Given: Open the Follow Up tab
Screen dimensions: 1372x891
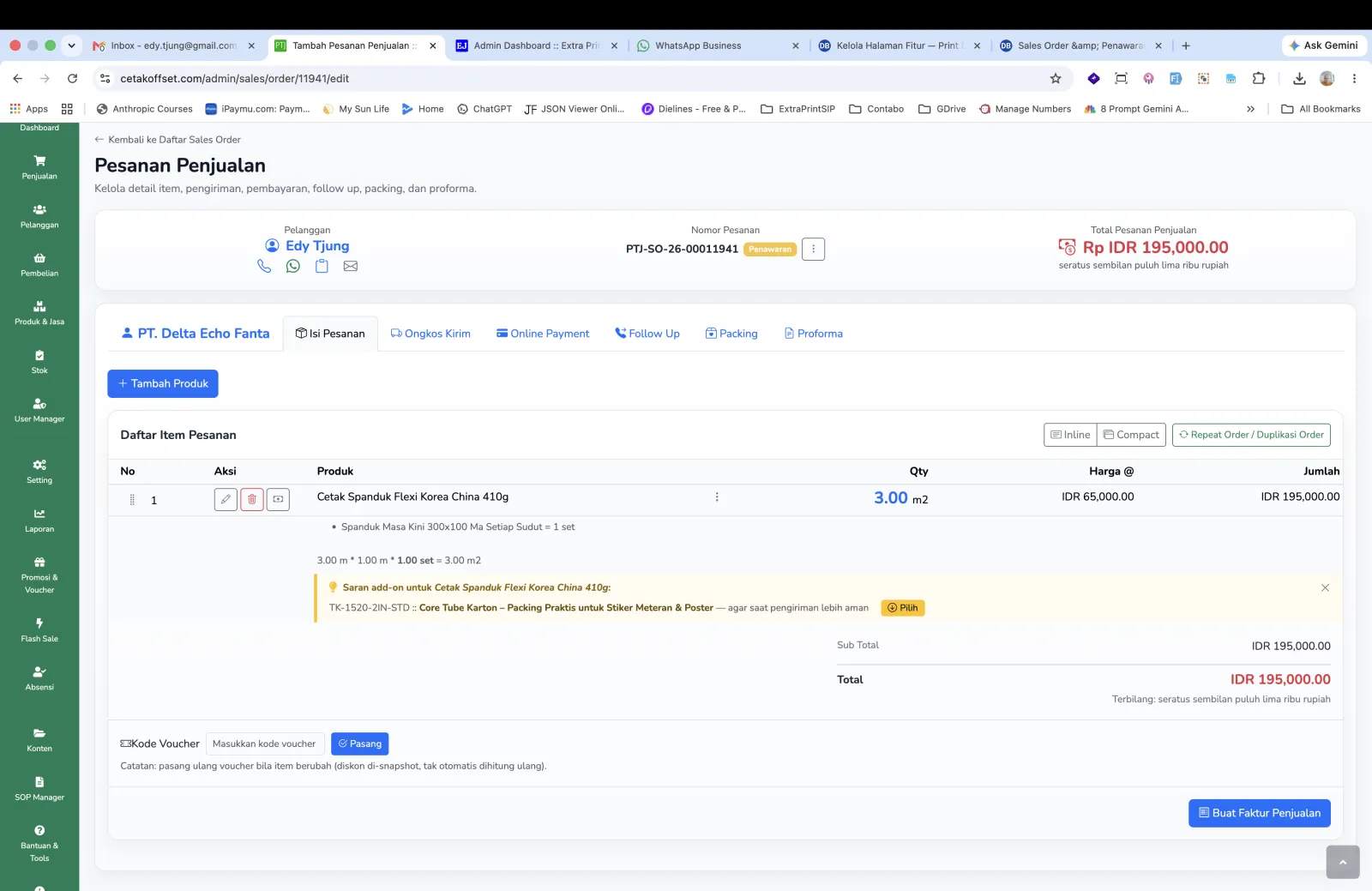Looking at the screenshot, I should 647,334.
